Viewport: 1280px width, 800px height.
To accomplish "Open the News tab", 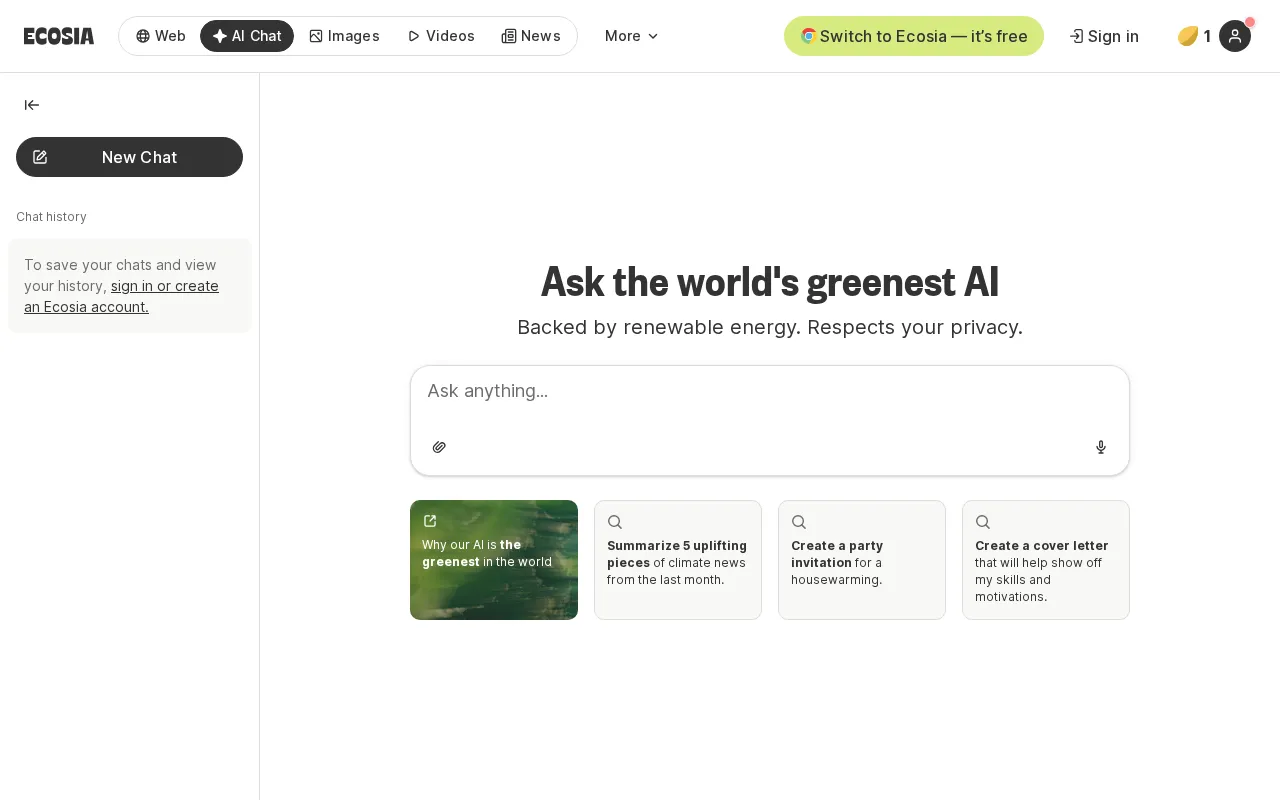I will coord(531,36).
